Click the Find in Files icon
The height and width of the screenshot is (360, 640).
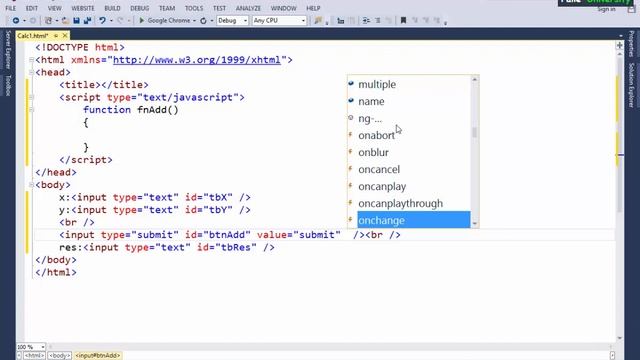point(318,20)
